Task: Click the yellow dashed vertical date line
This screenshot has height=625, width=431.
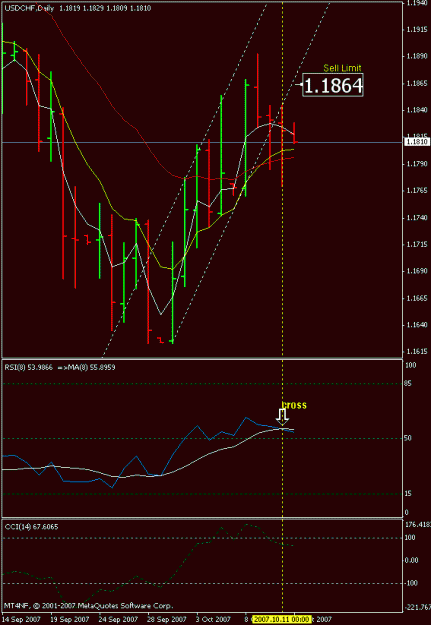Action: pos(283,307)
